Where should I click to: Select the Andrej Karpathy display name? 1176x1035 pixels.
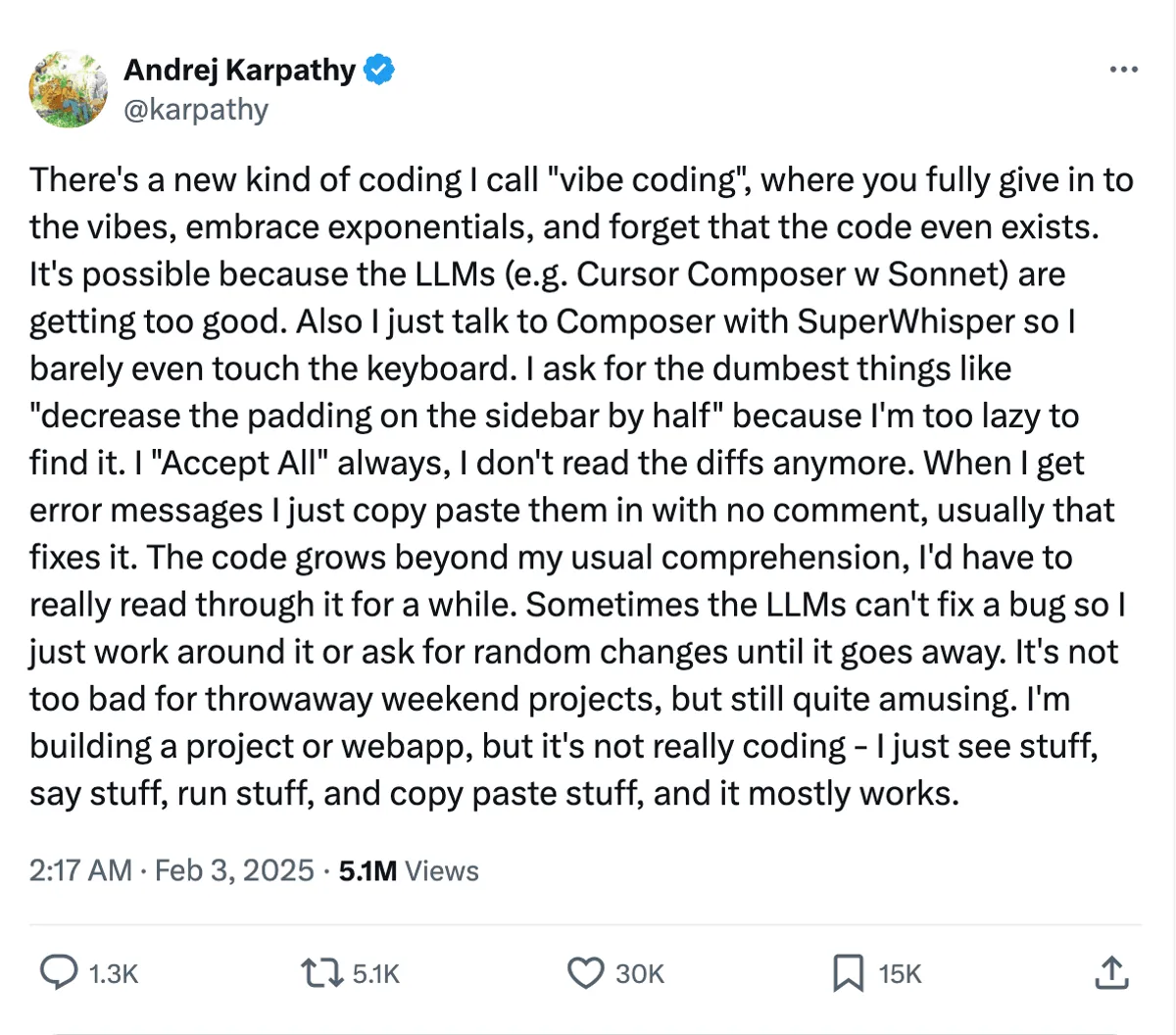coord(239,69)
